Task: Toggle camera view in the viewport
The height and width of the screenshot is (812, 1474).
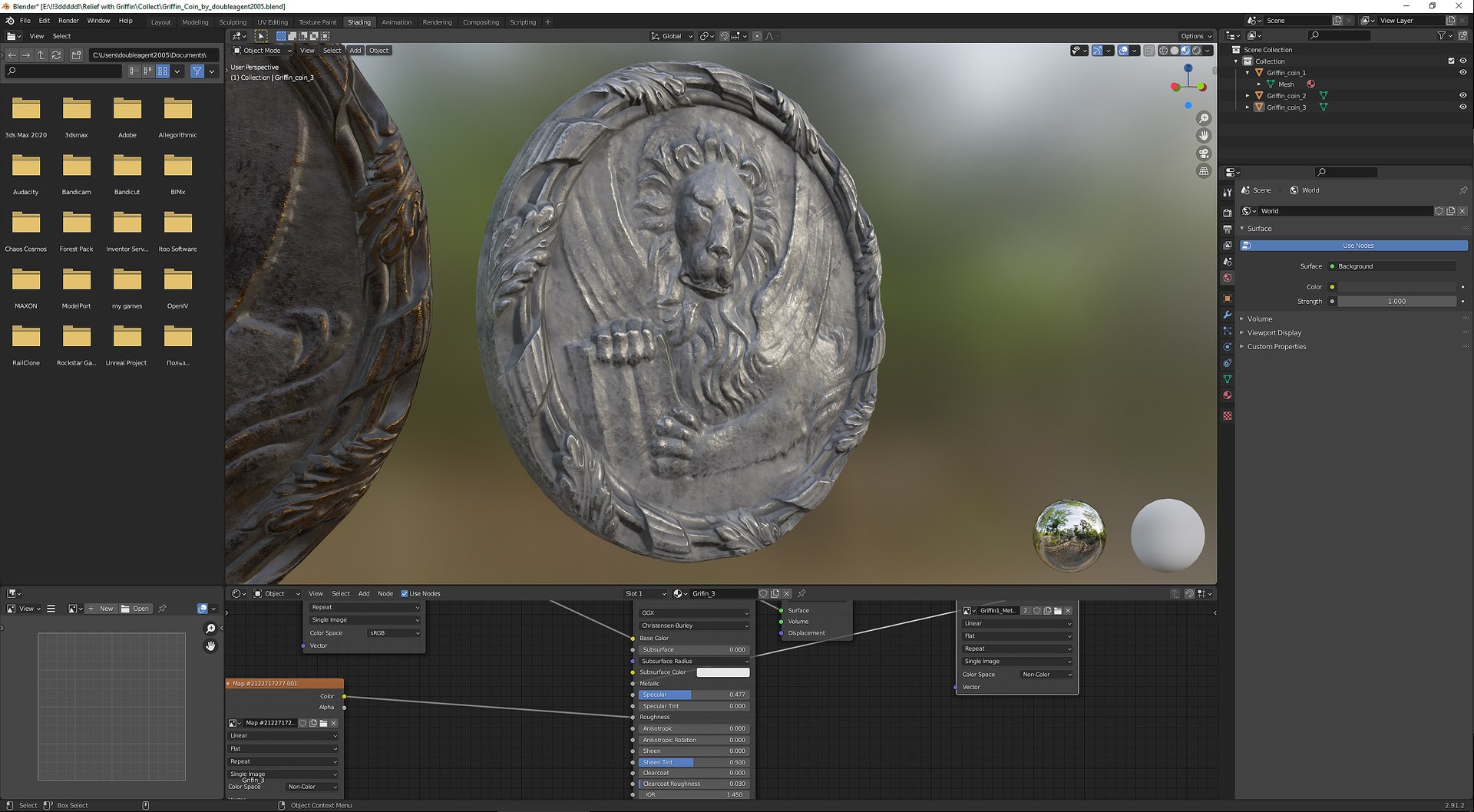Action: pos(1204,153)
